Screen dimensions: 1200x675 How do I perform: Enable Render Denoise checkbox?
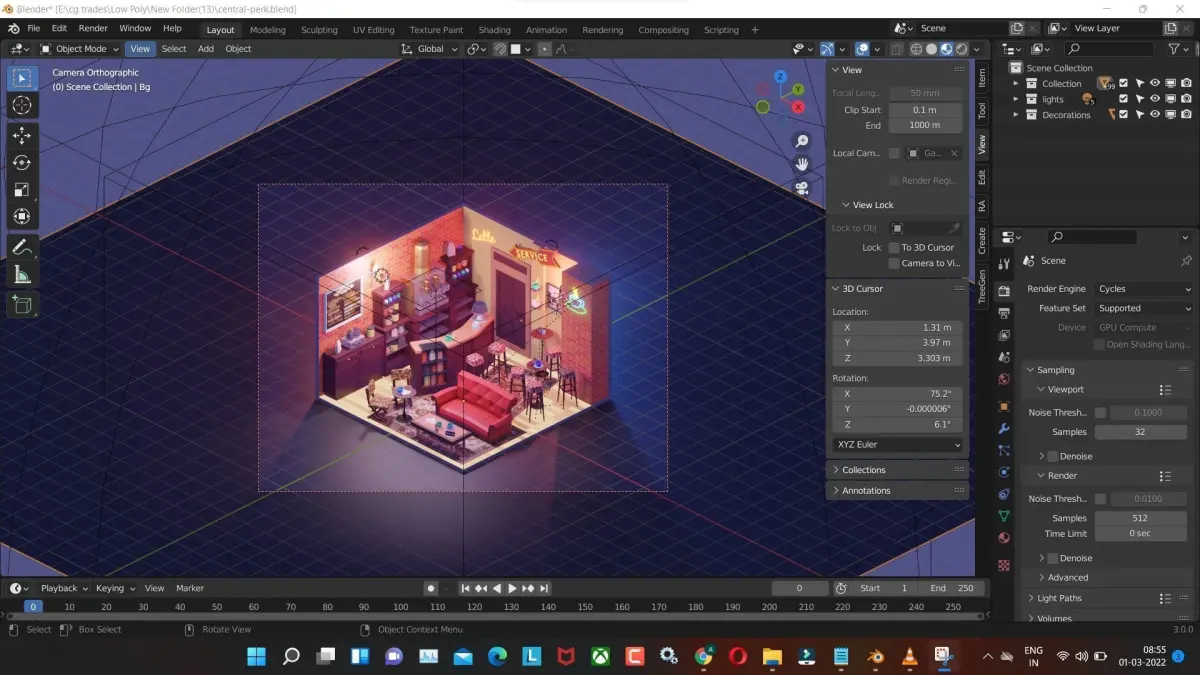(1052, 558)
